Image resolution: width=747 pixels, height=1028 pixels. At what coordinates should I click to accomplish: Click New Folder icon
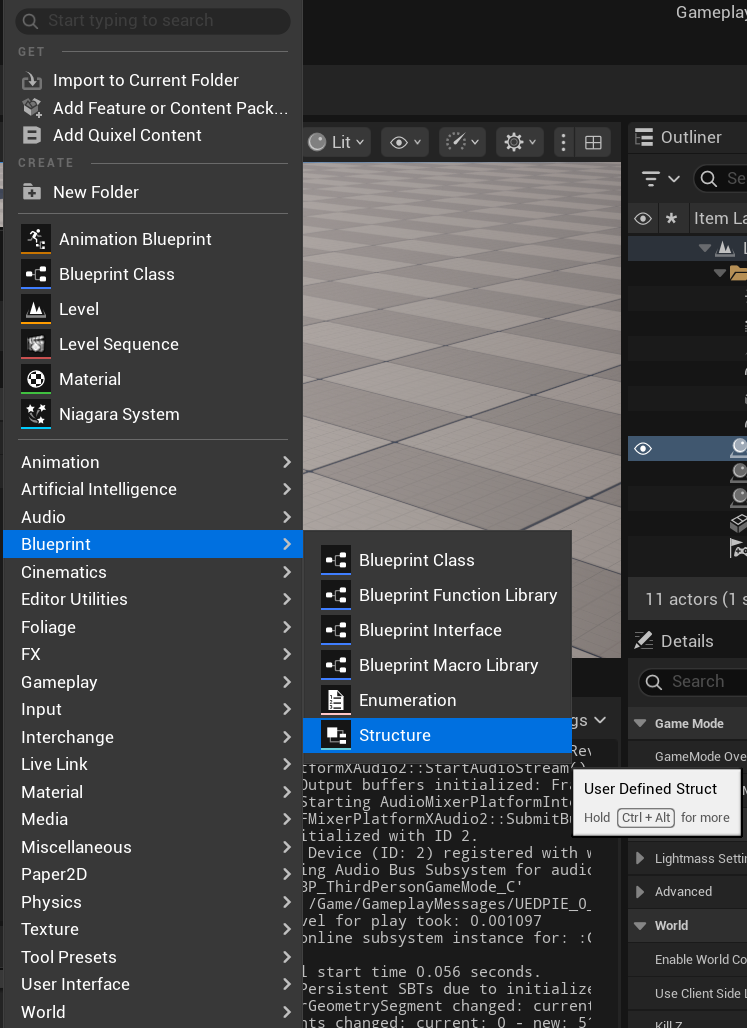pyautogui.click(x=31, y=192)
